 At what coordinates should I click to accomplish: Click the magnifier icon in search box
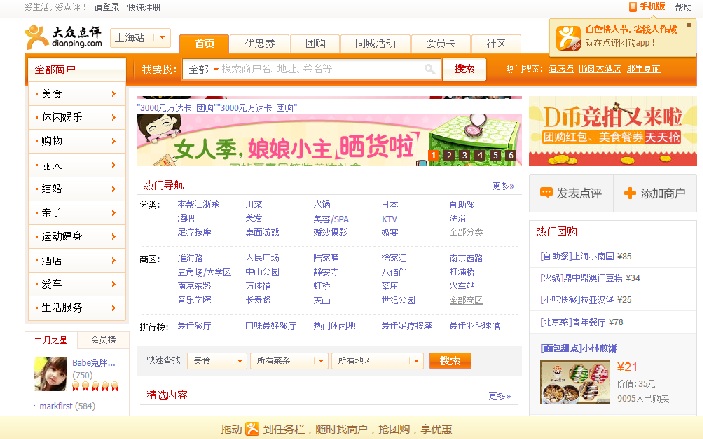[430, 69]
